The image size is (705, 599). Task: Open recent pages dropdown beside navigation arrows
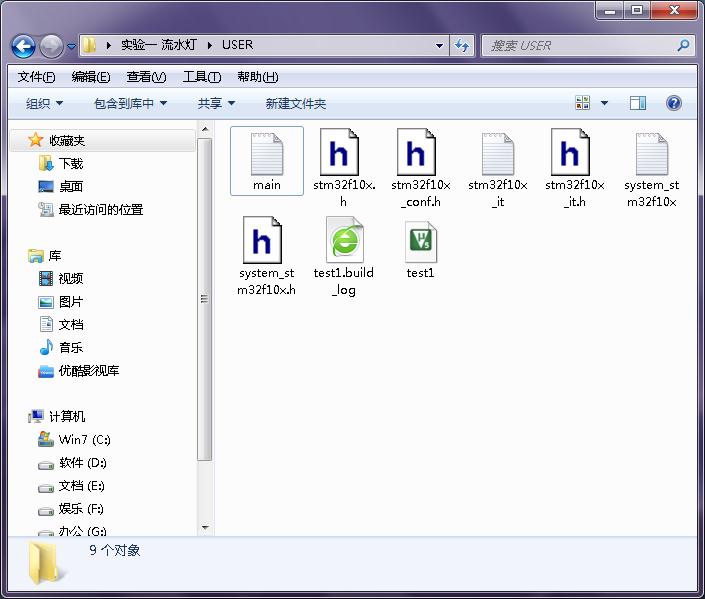click(71, 46)
